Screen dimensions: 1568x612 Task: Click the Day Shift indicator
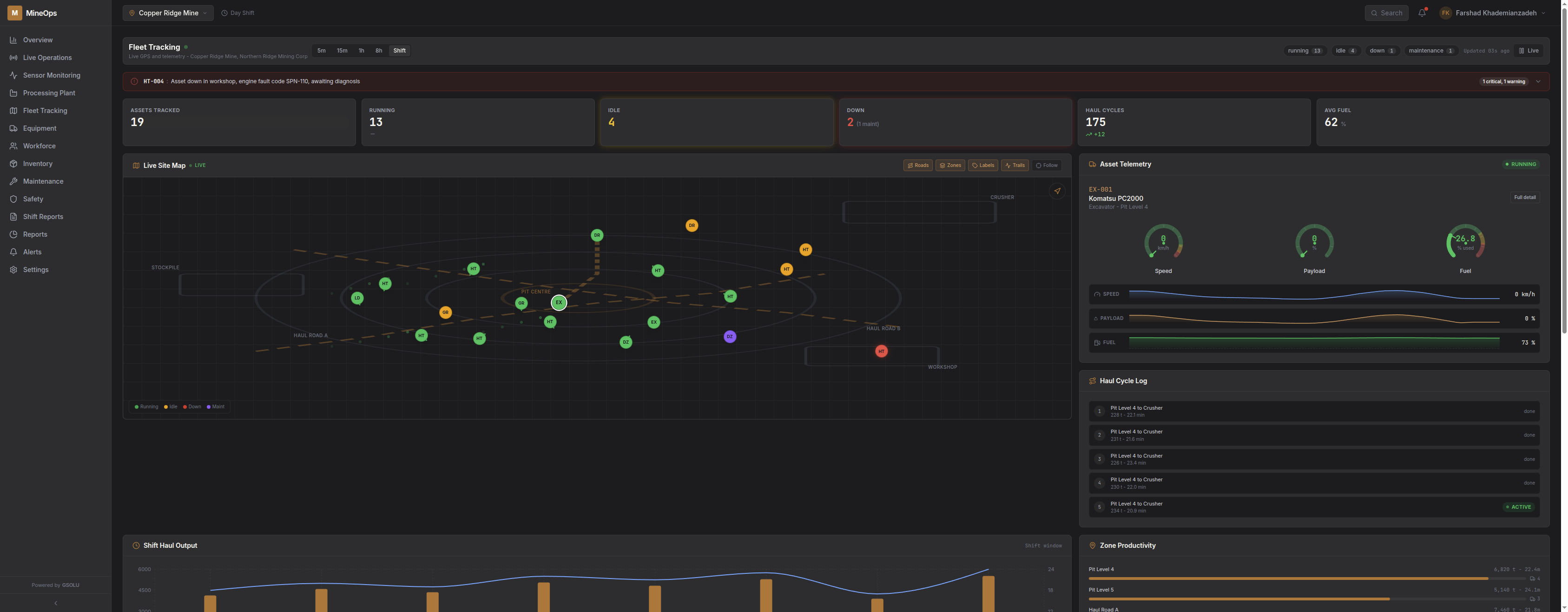[238, 13]
